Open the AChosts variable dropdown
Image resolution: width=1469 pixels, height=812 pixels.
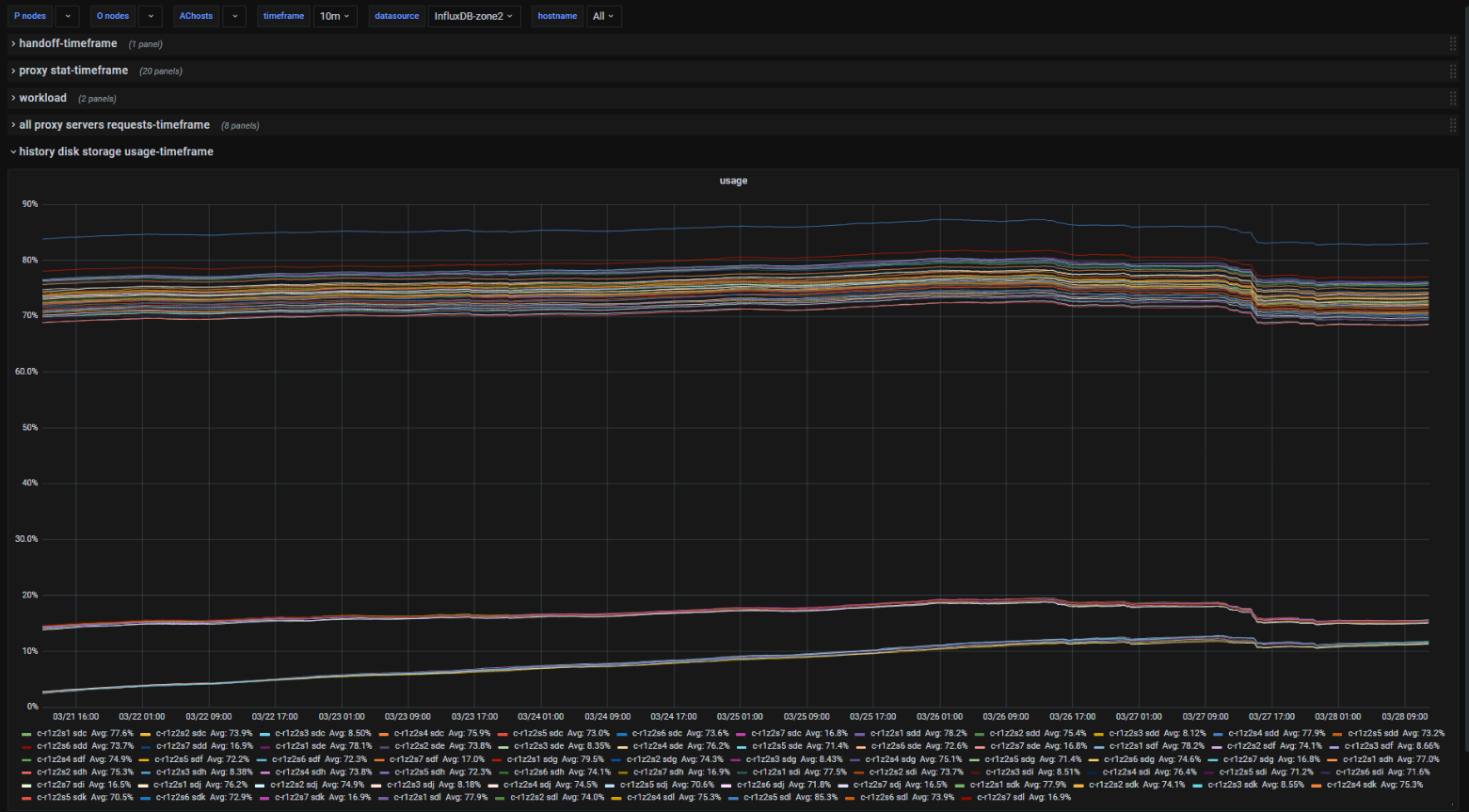(x=234, y=16)
